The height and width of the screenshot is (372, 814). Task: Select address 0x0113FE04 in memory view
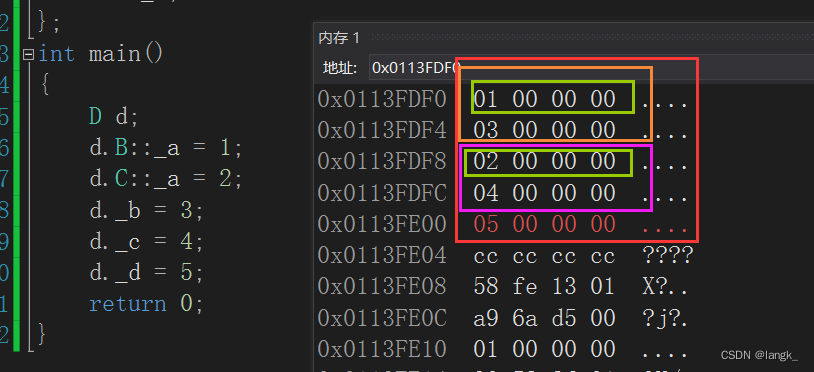[x=382, y=255]
